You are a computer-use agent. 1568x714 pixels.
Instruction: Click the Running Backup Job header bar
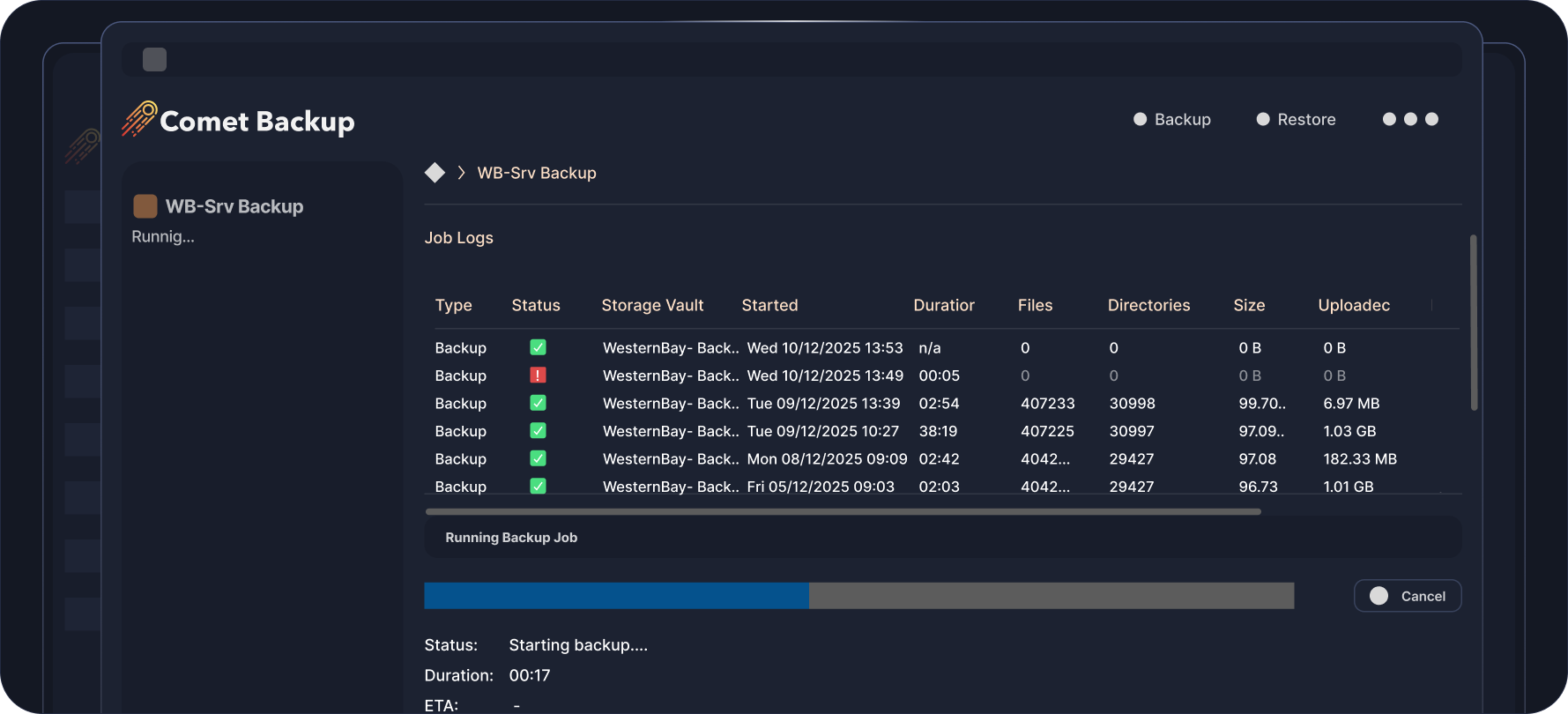(943, 537)
